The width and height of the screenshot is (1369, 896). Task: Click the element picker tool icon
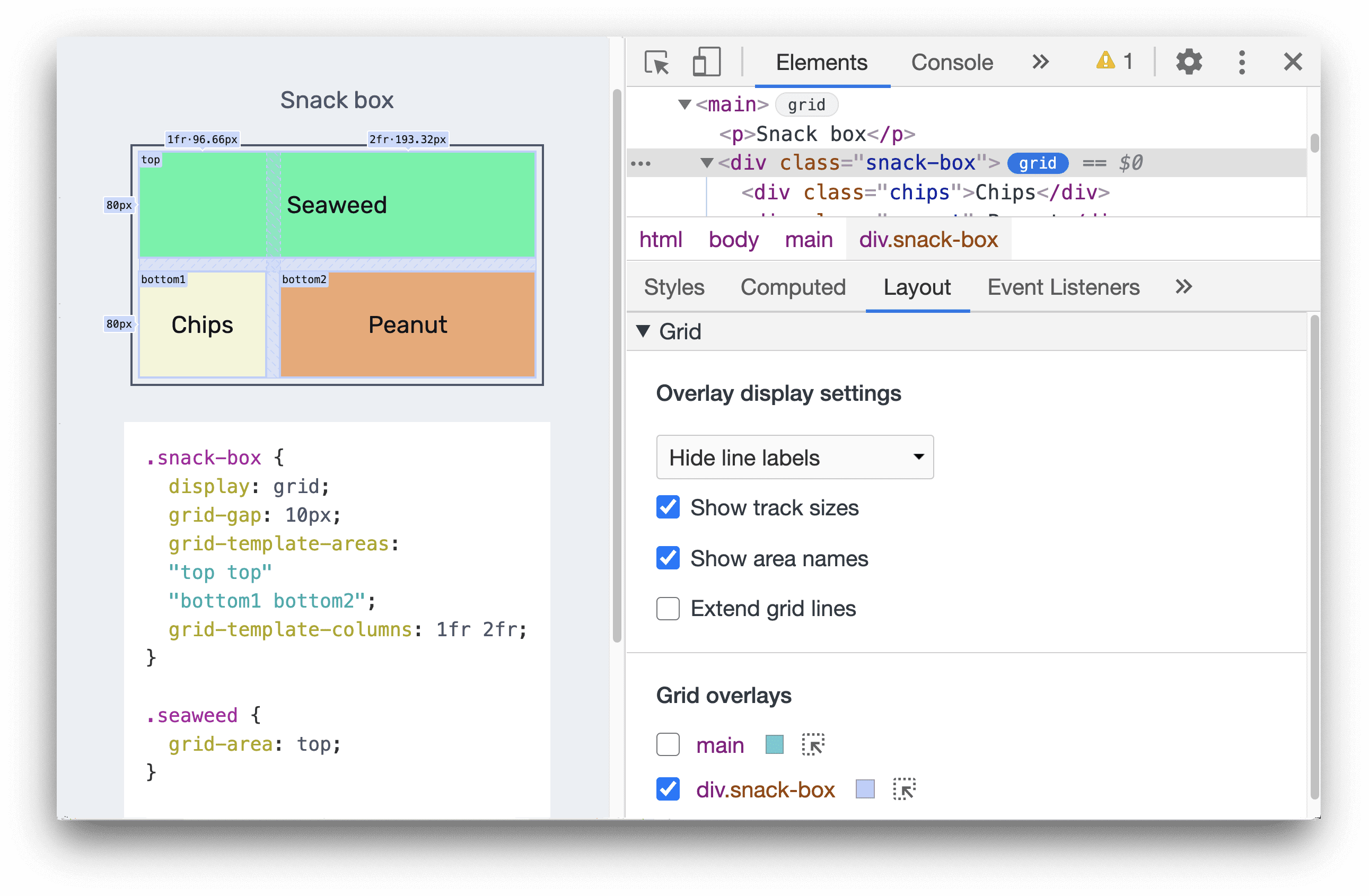(657, 62)
